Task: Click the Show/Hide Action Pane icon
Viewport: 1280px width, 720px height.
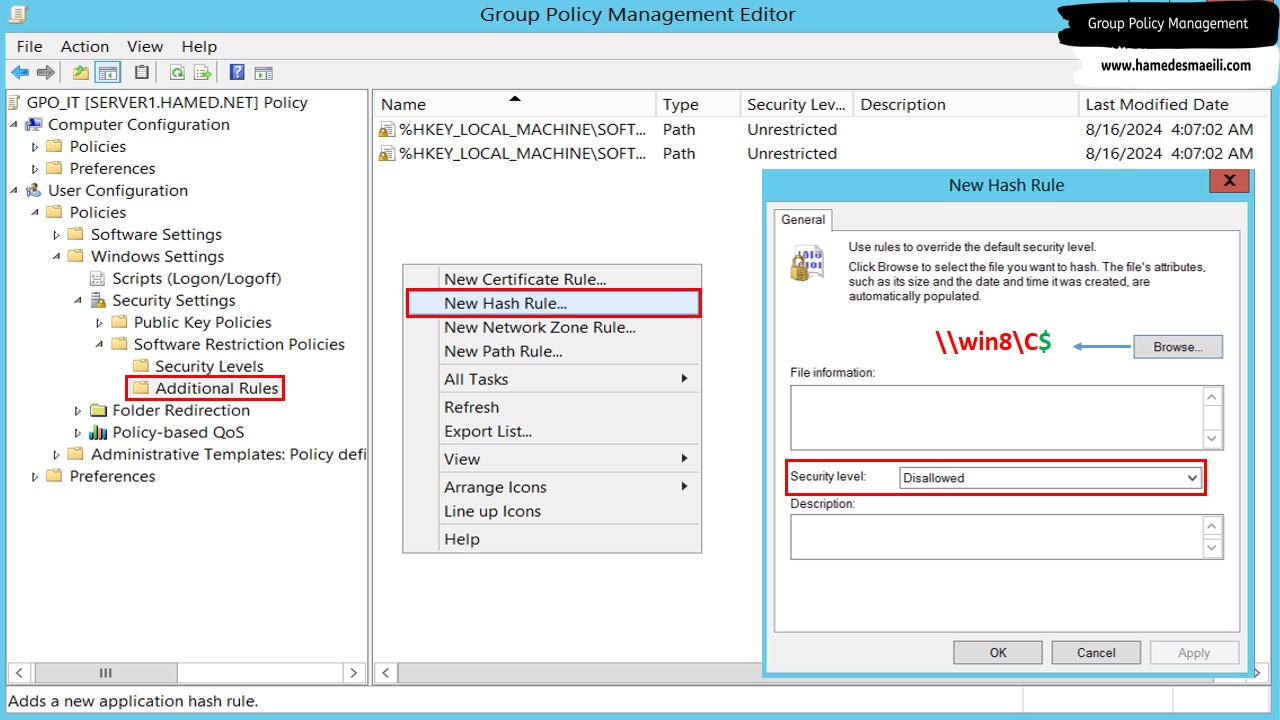Action: pos(263,72)
